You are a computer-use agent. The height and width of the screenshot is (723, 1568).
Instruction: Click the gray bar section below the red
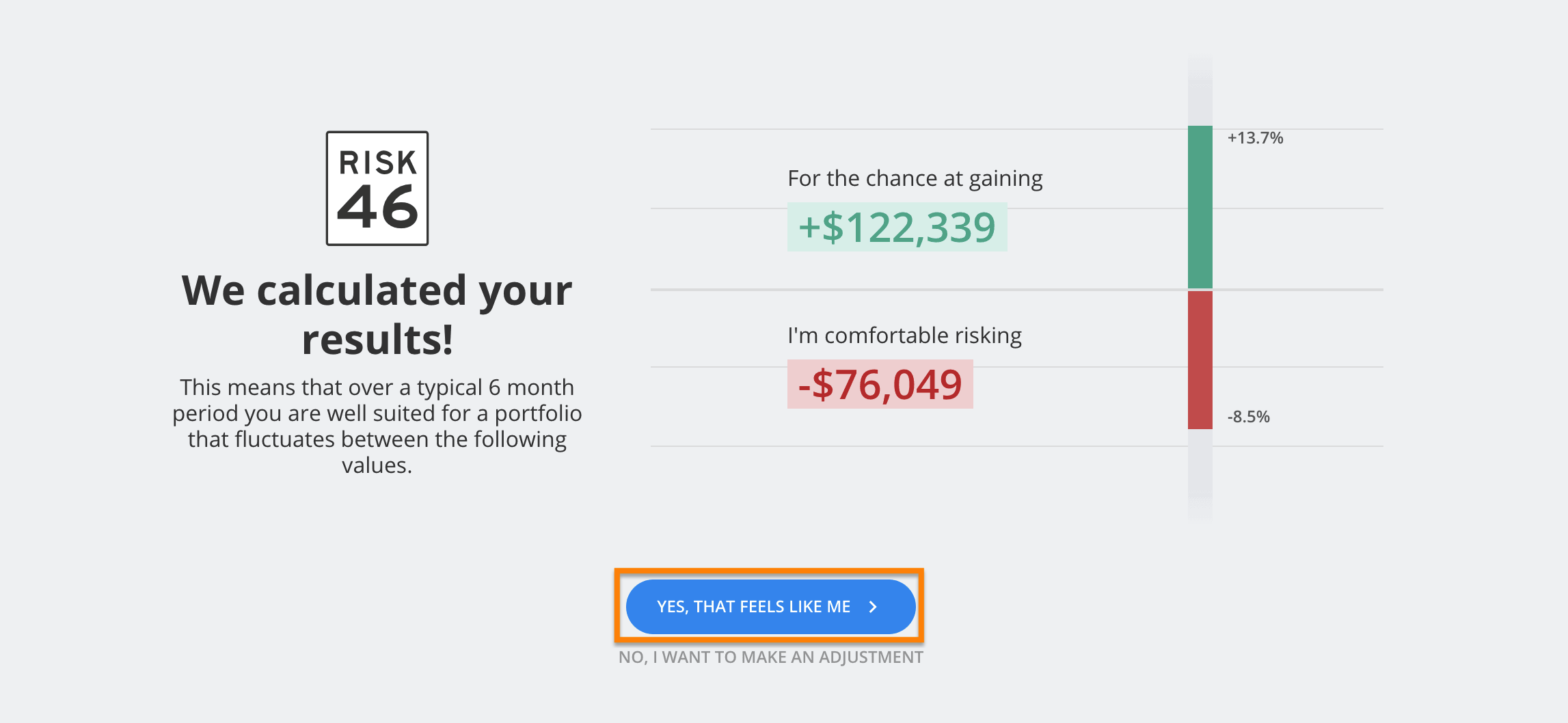click(x=1200, y=473)
